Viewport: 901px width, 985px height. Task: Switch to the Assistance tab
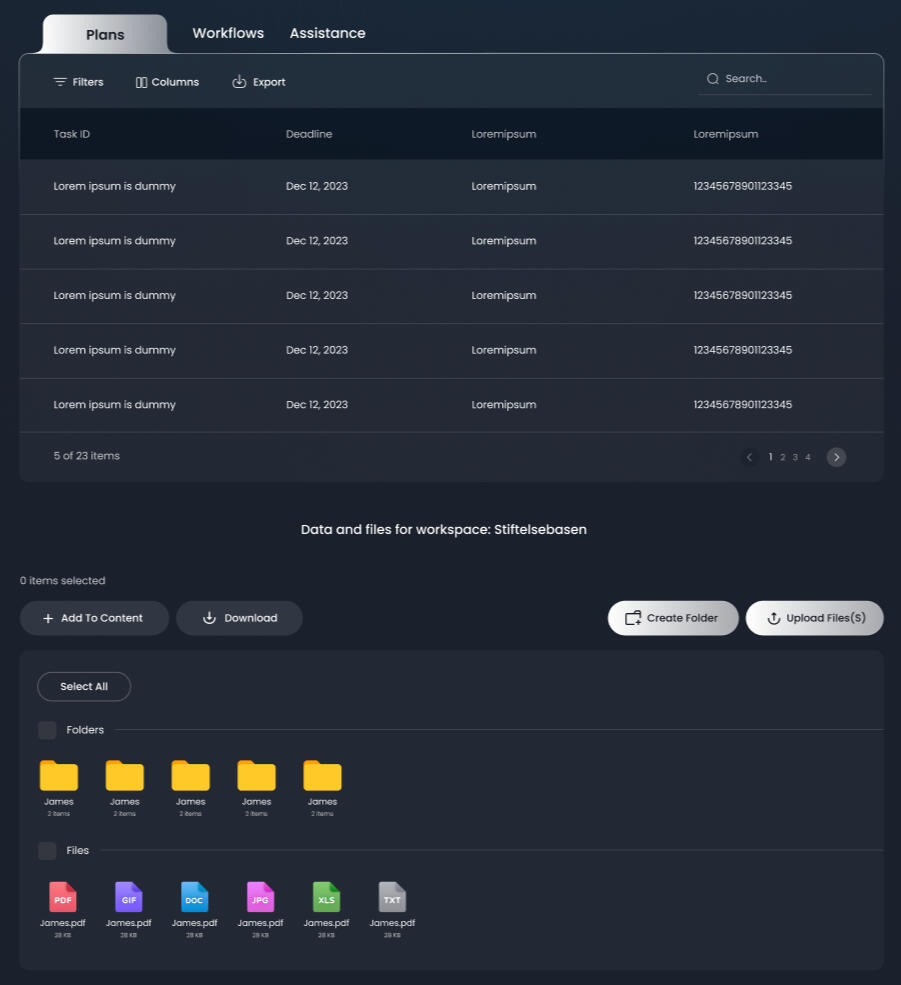327,33
